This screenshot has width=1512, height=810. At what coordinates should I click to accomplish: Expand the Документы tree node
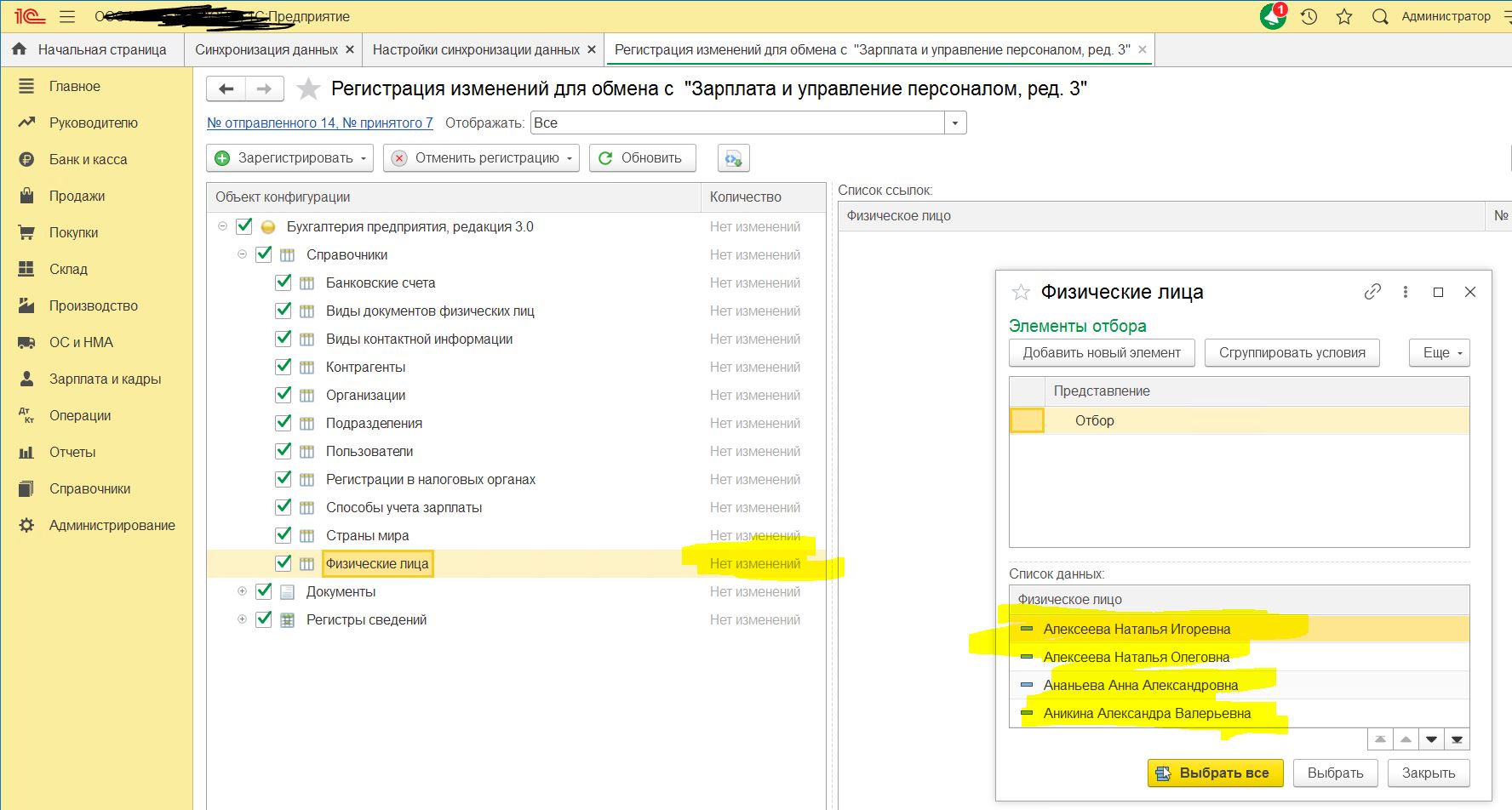click(x=242, y=591)
